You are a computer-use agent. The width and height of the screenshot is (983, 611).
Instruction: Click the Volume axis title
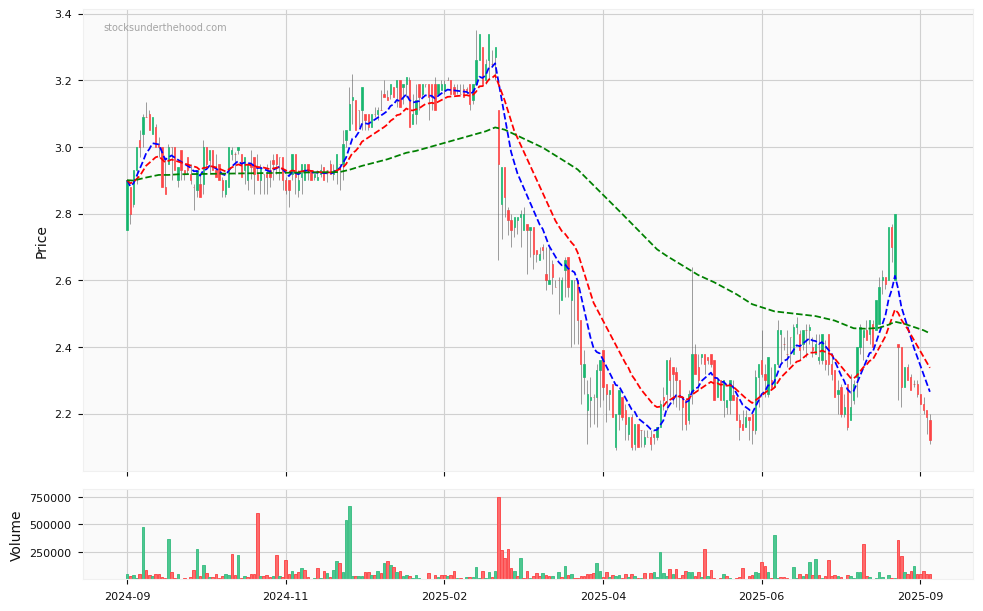pos(16,536)
